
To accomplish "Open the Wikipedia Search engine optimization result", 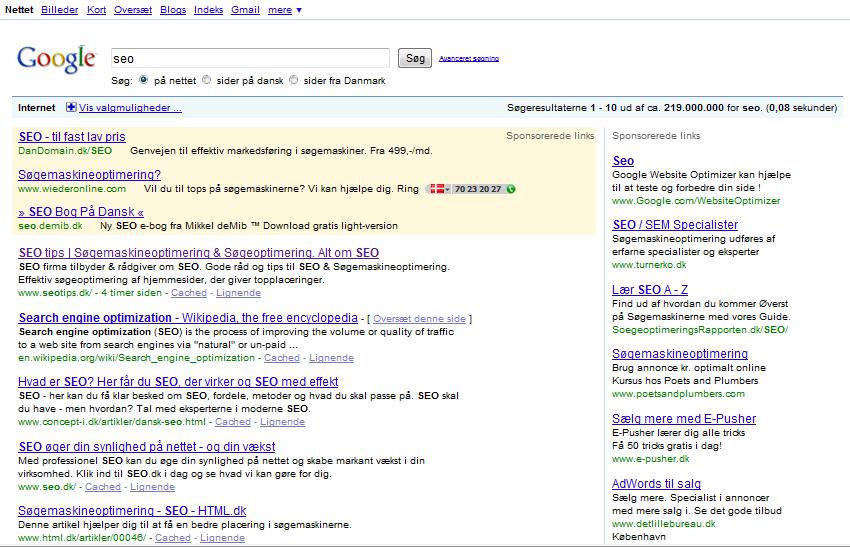I will [188, 318].
